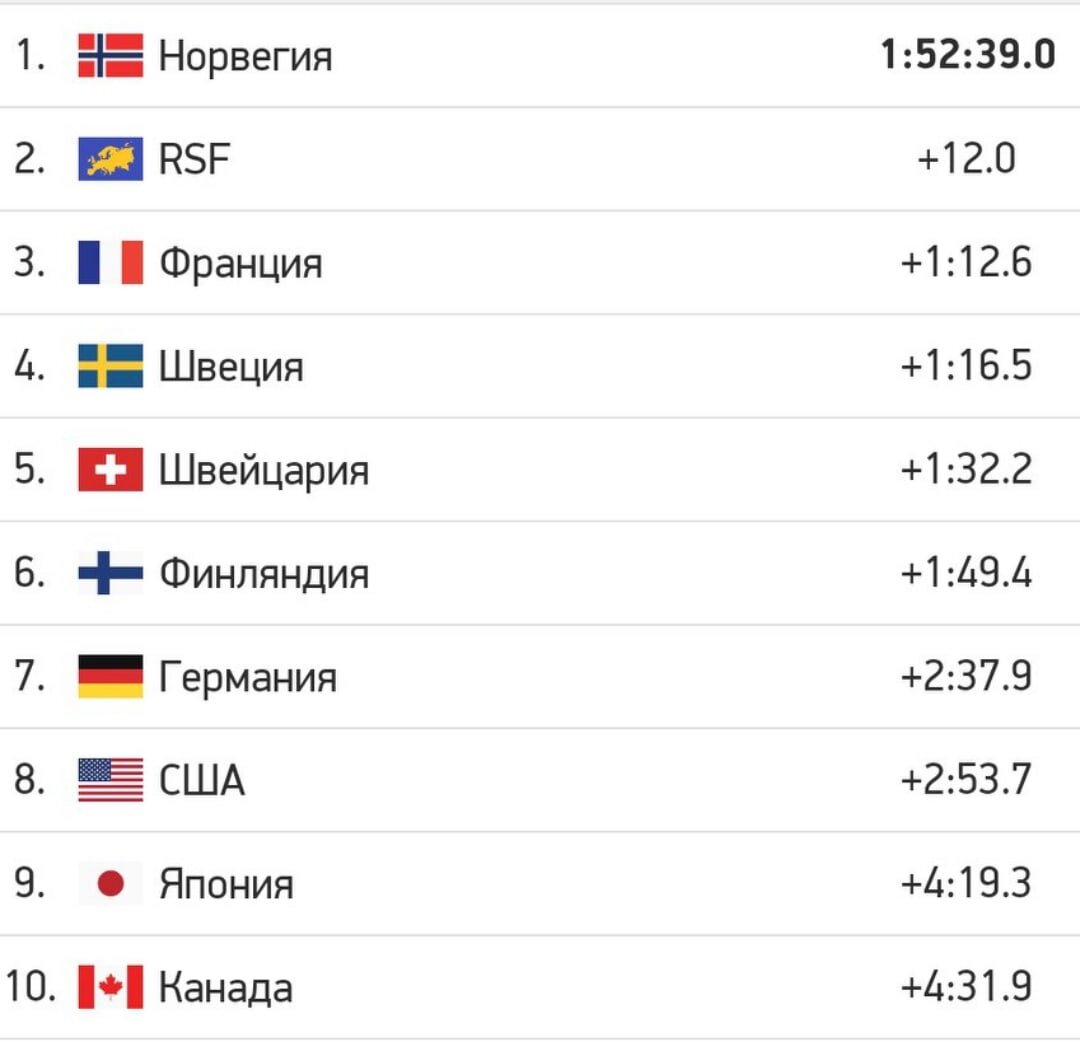This screenshot has width=1080, height=1045.
Task: Open the Франция team link
Action: [241, 264]
